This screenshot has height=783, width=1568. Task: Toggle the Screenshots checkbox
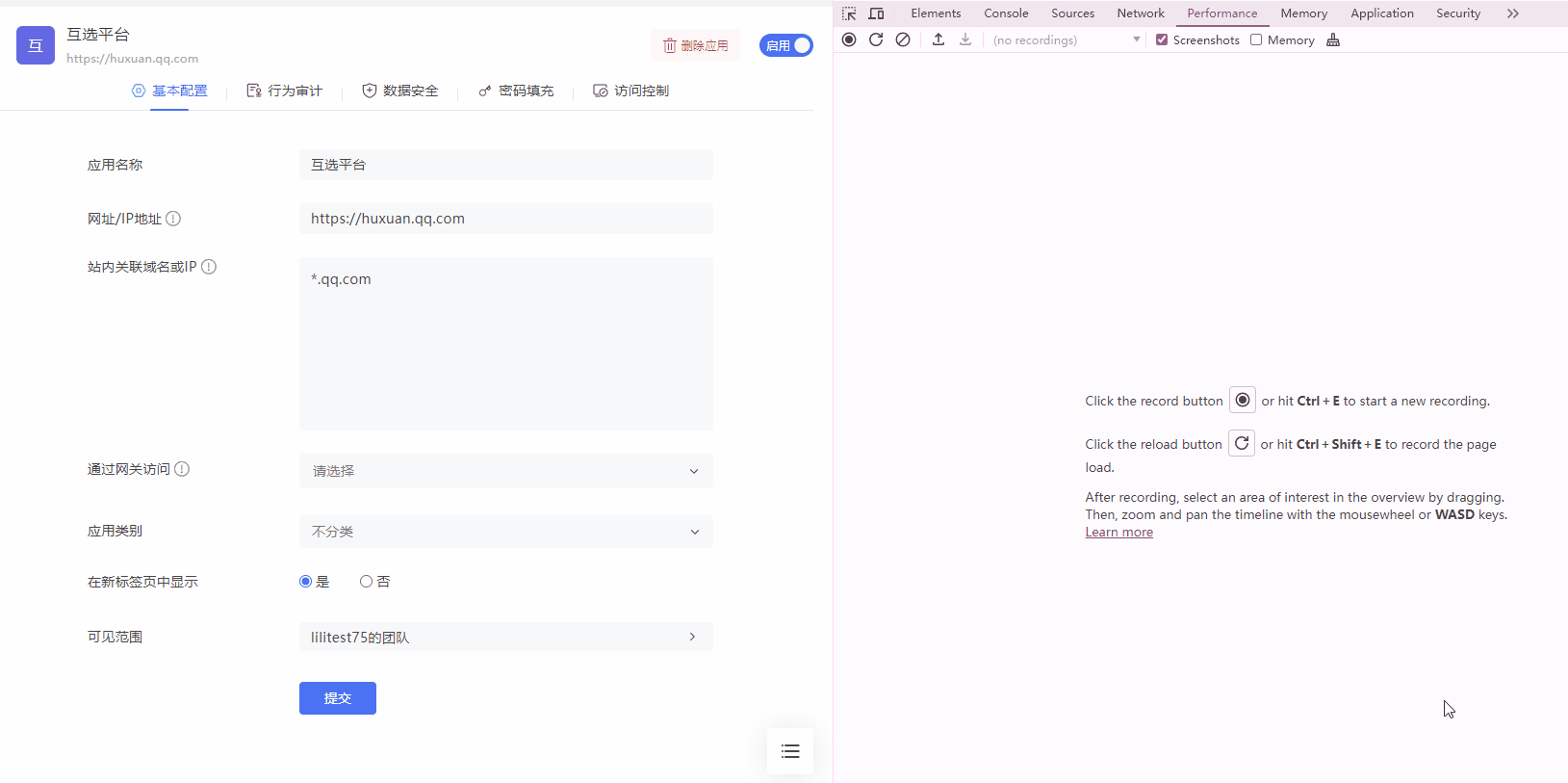(x=1162, y=39)
